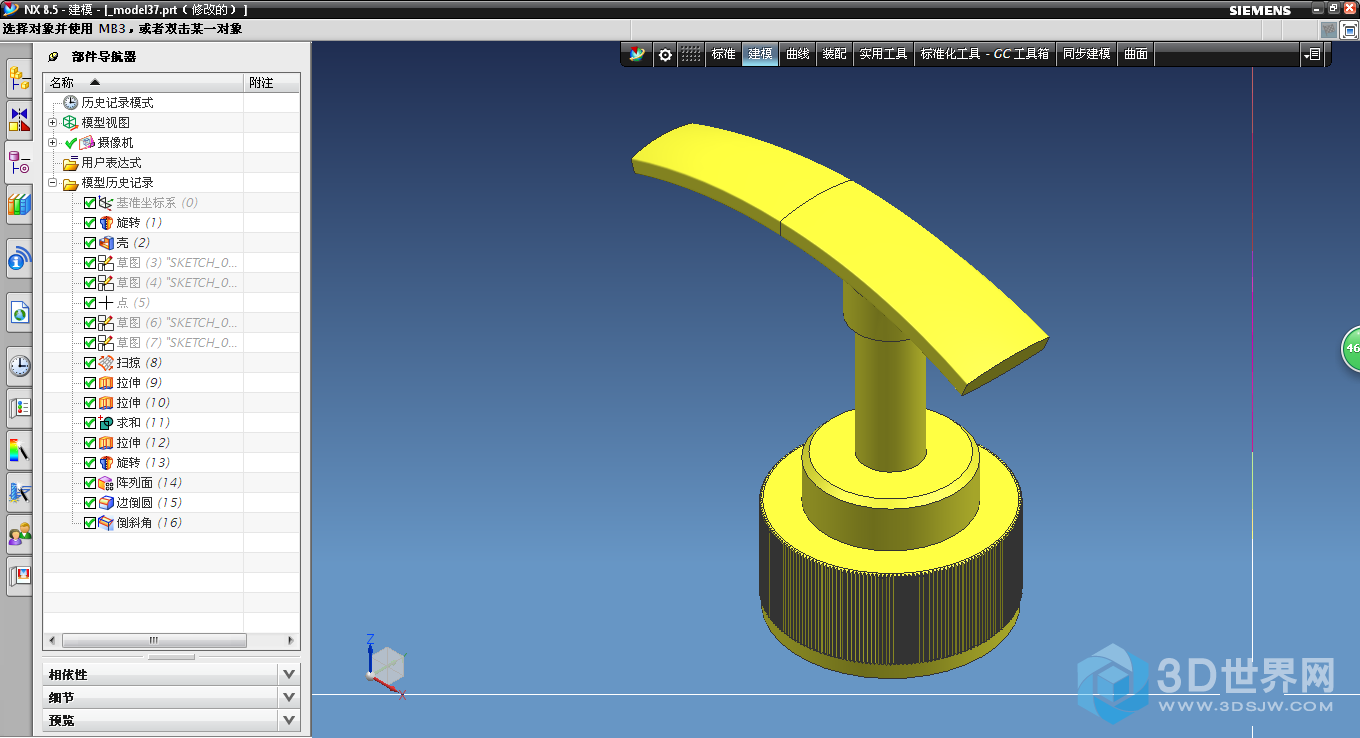The height and width of the screenshot is (738, 1360).
Task: Click the navigator panel splitter grip handle
Action: 171,657
